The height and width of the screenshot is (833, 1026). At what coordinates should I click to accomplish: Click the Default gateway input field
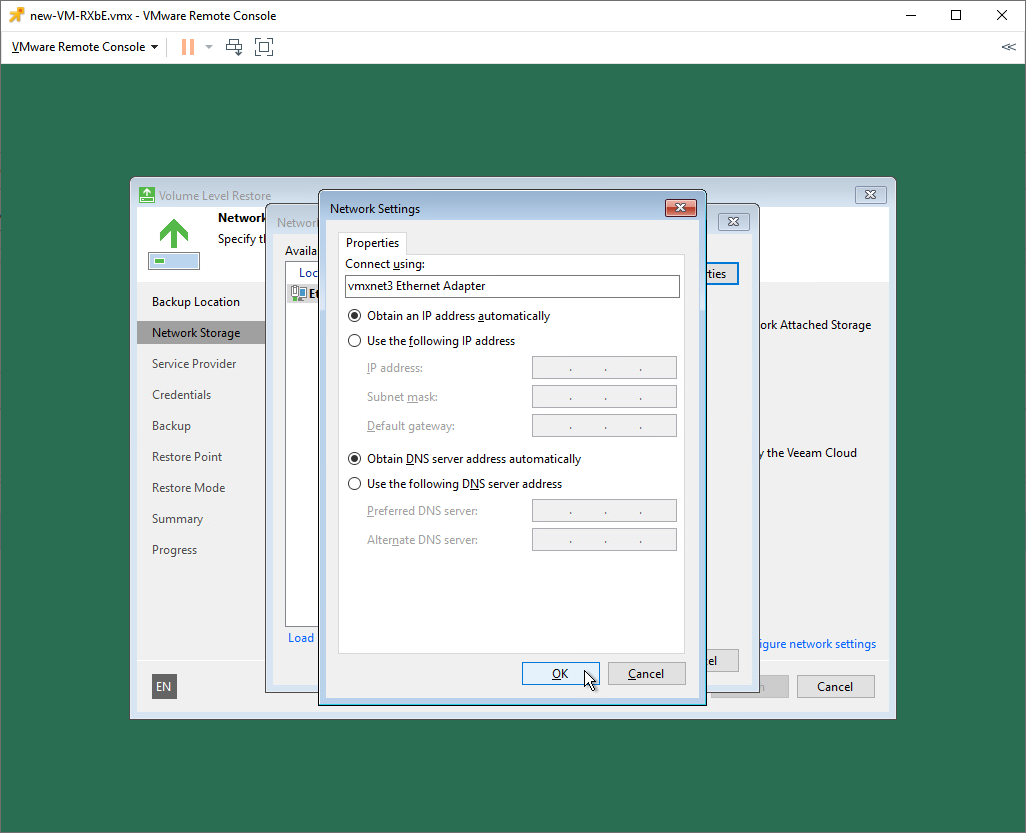coord(604,425)
